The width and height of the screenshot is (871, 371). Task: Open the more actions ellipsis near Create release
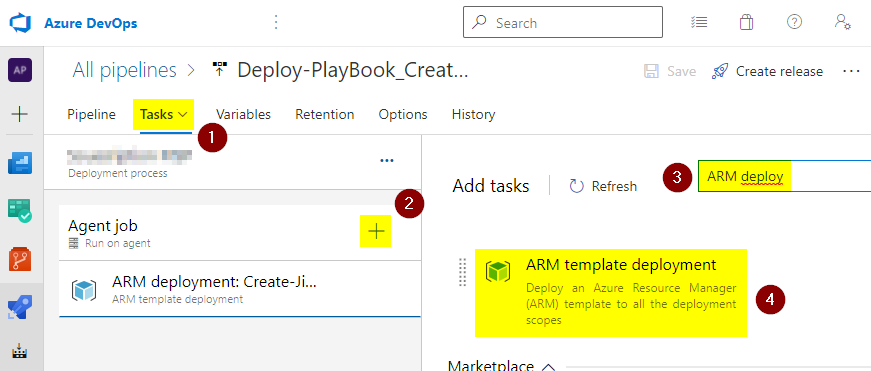point(851,72)
